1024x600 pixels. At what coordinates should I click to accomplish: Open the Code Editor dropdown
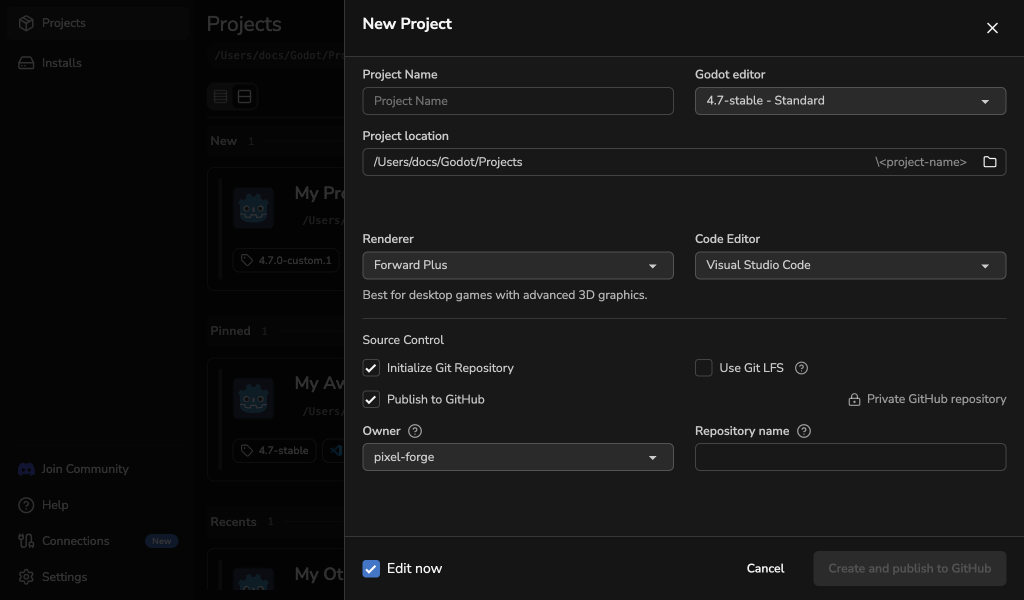point(850,265)
